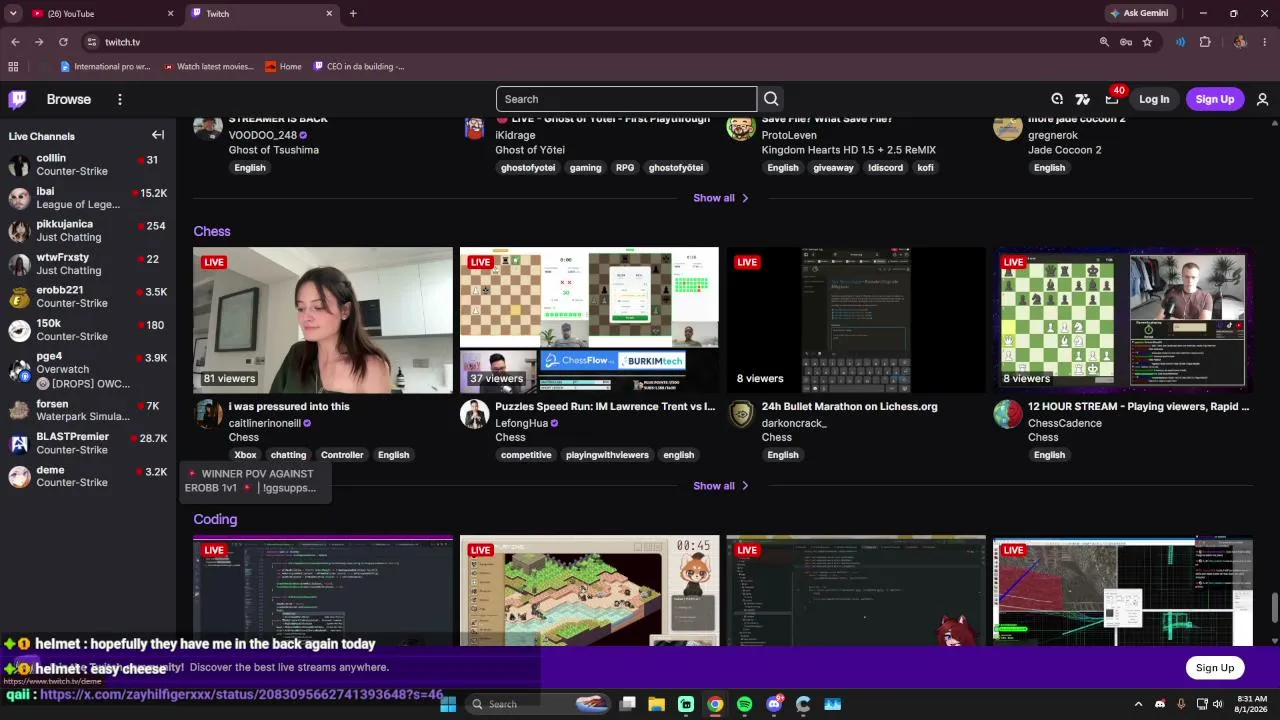
Task: View site information icon in address bar
Action: 91,42
